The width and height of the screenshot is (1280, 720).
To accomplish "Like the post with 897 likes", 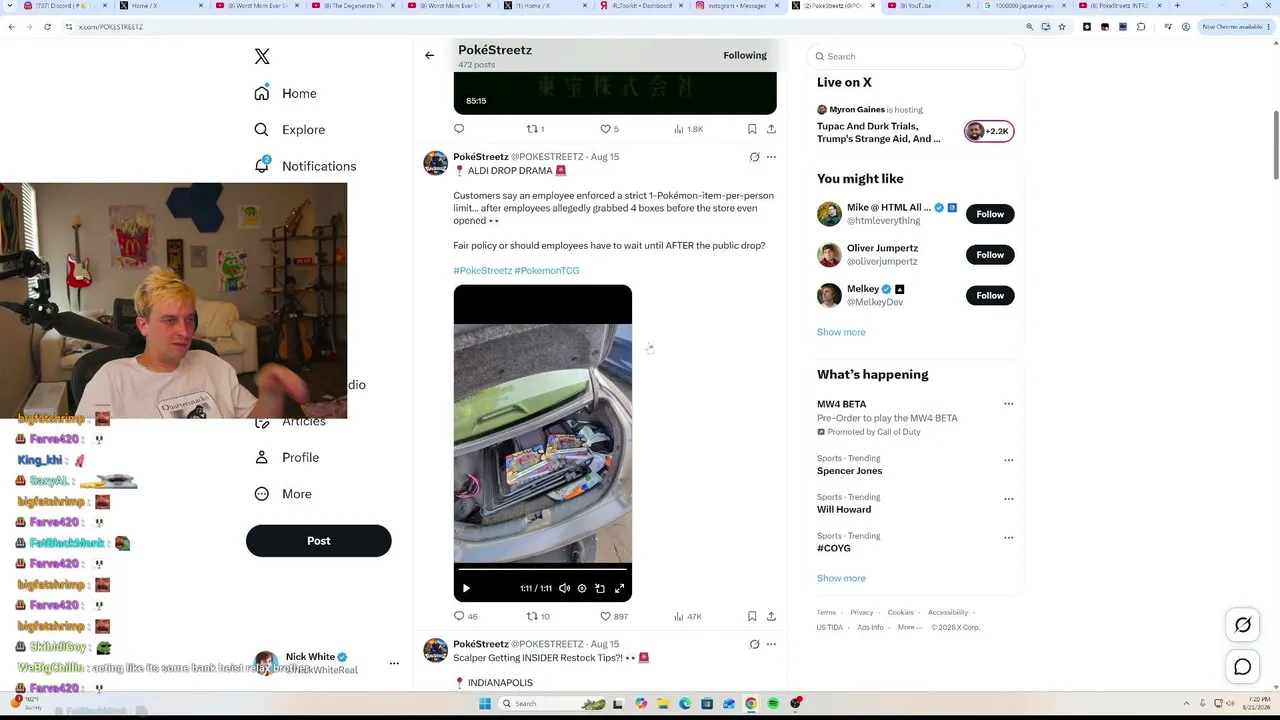I will click(613, 616).
